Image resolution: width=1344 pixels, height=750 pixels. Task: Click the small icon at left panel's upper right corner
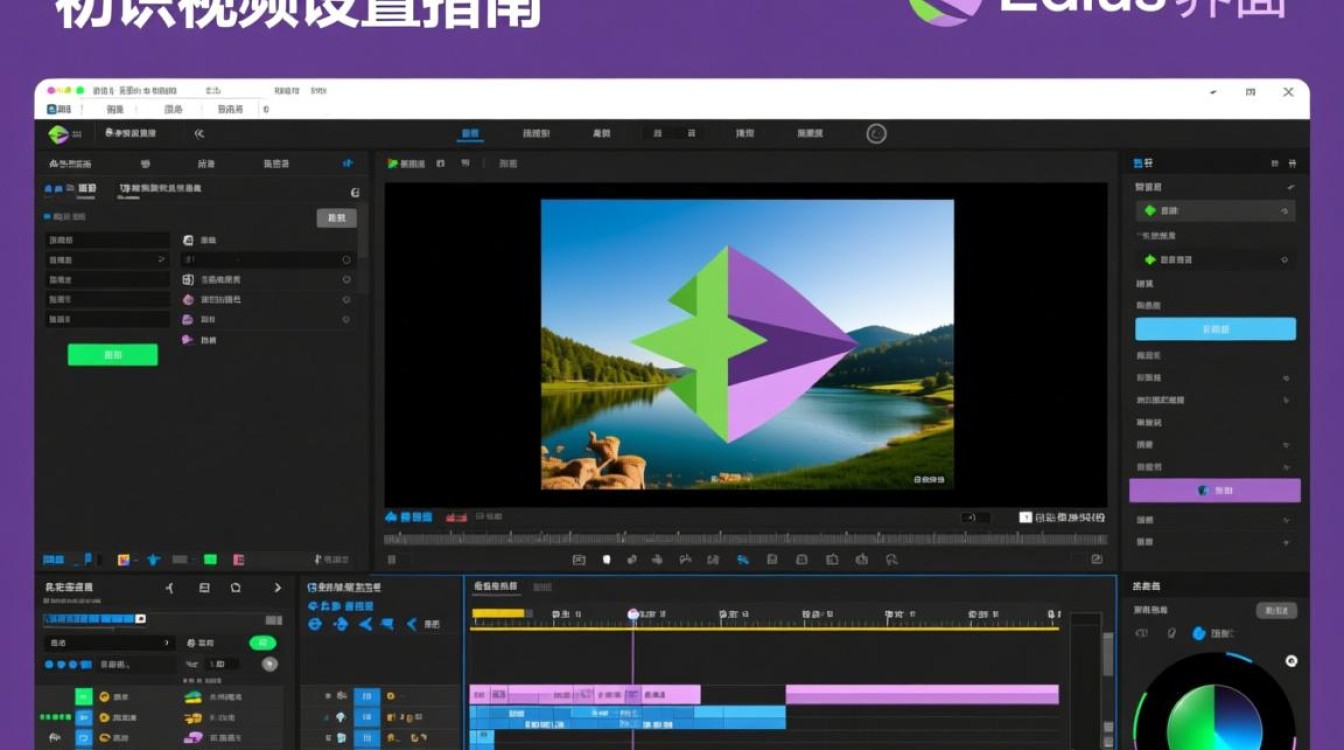coord(355,192)
